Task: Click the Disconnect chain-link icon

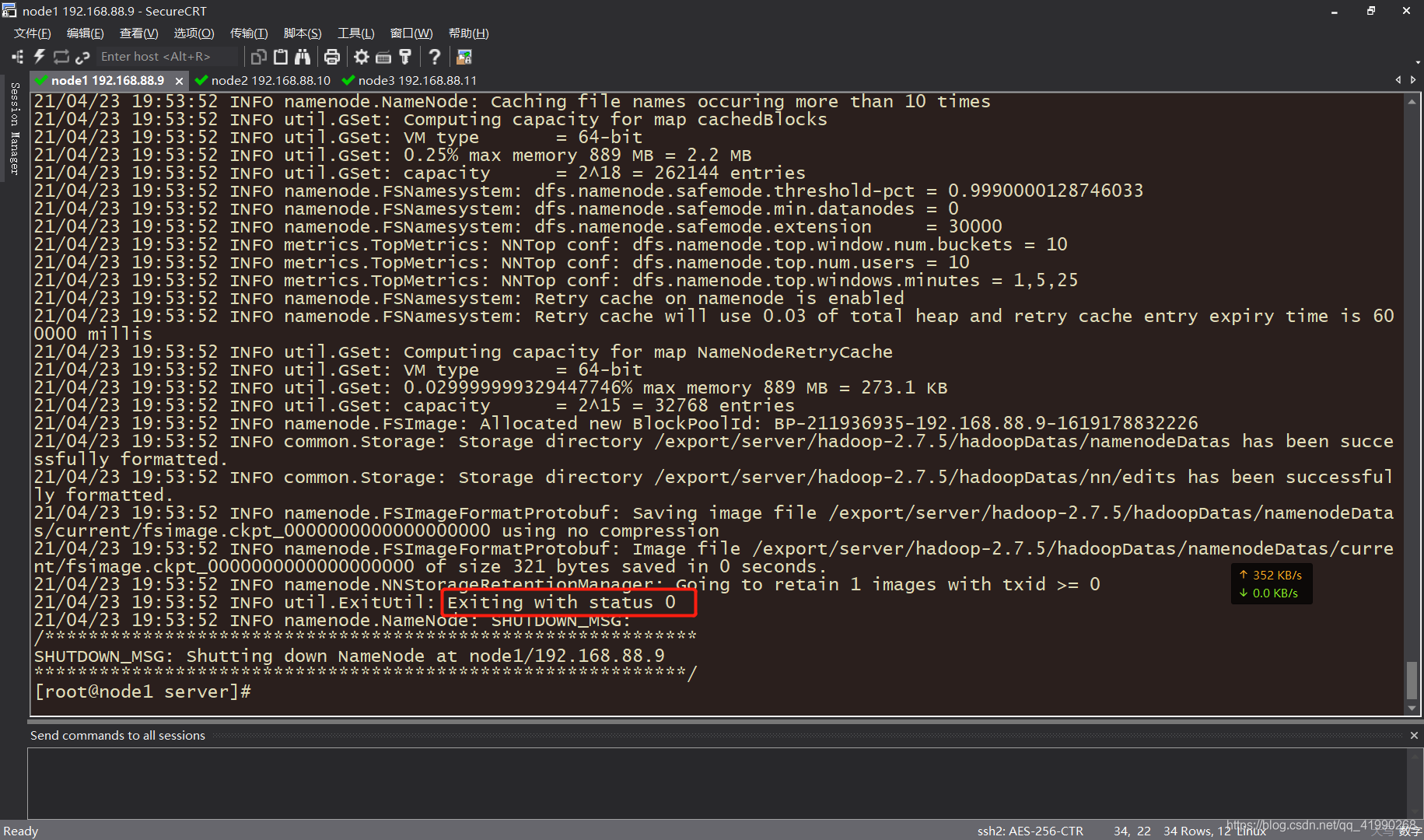Action: point(82,57)
